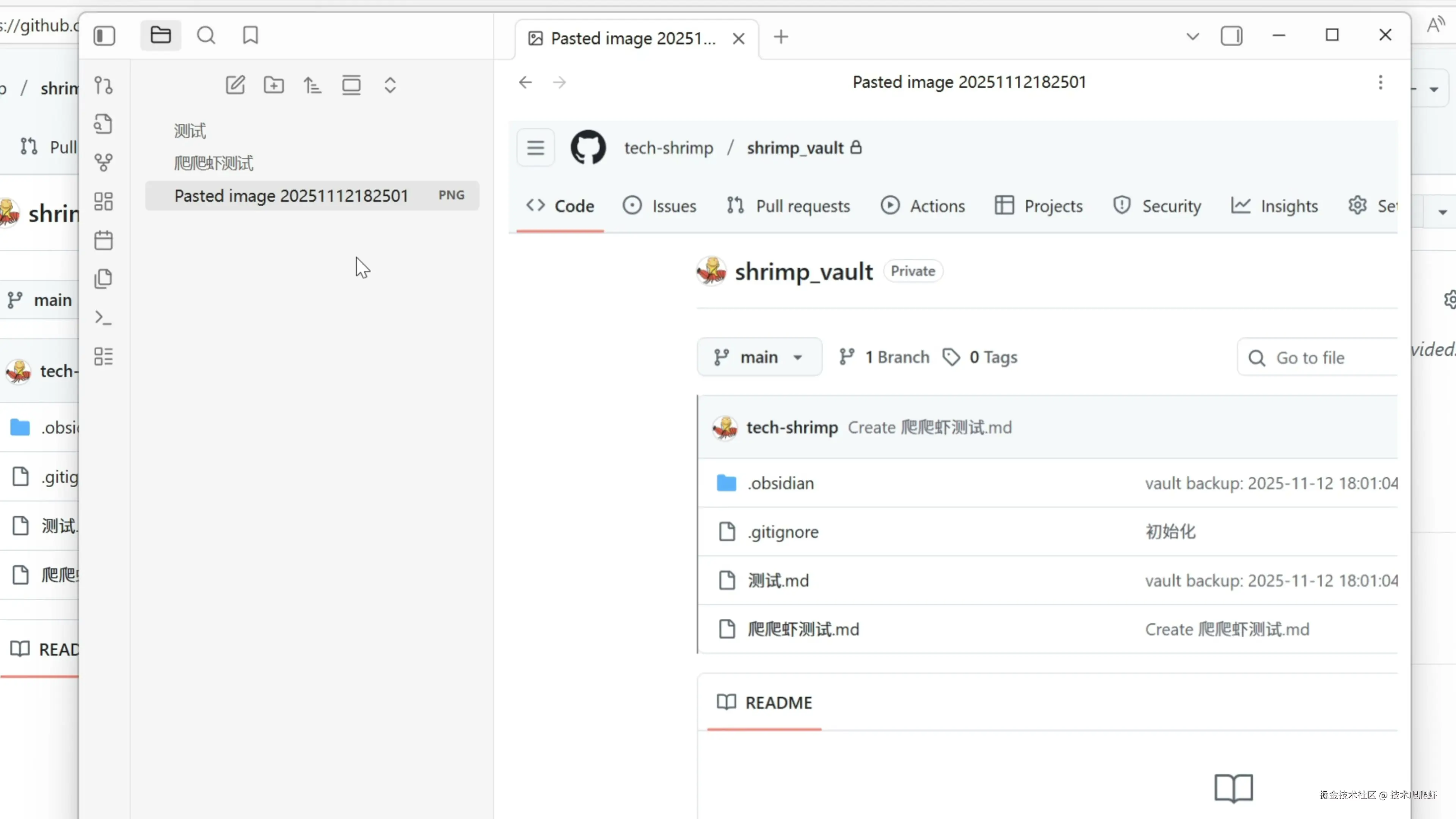1456x819 pixels.
Task: Open a new tab with plus
Action: [781, 37]
